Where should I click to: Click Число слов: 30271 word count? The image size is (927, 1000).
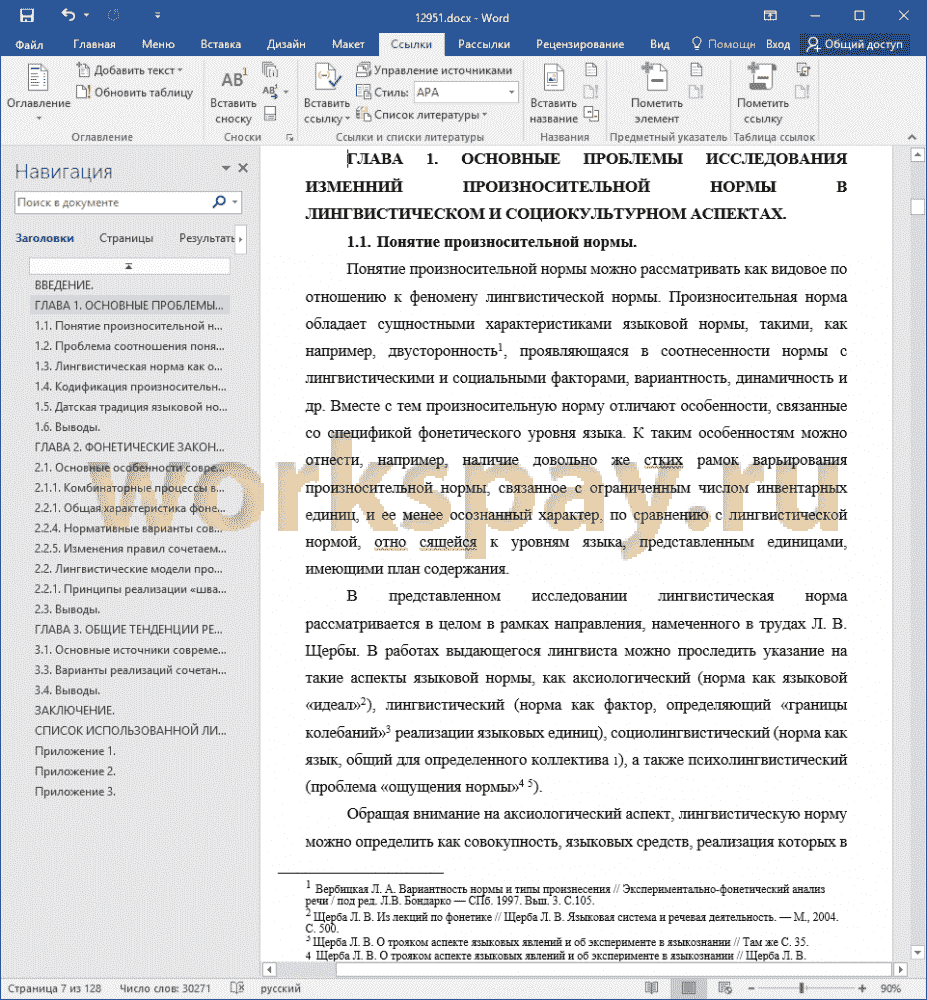[165, 989]
